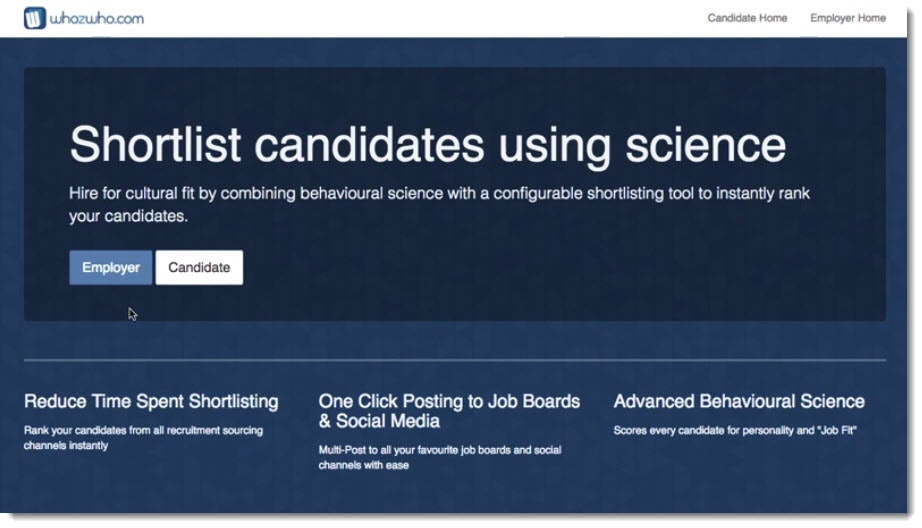Image resolution: width=922 pixels, height=528 pixels.
Task: Click the 'Scores every candidate' description text
Action: [735, 430]
